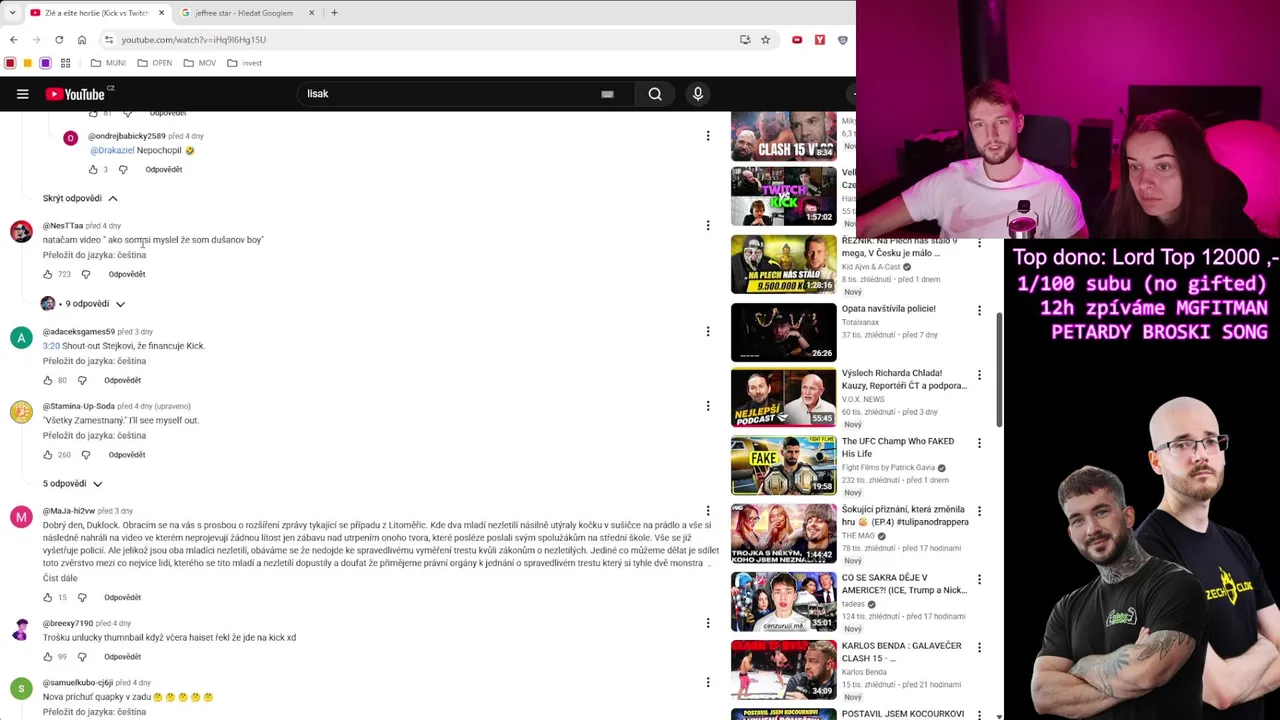Open @NesTTaa profile avatar
The image size is (1280, 720).
tap(21, 231)
